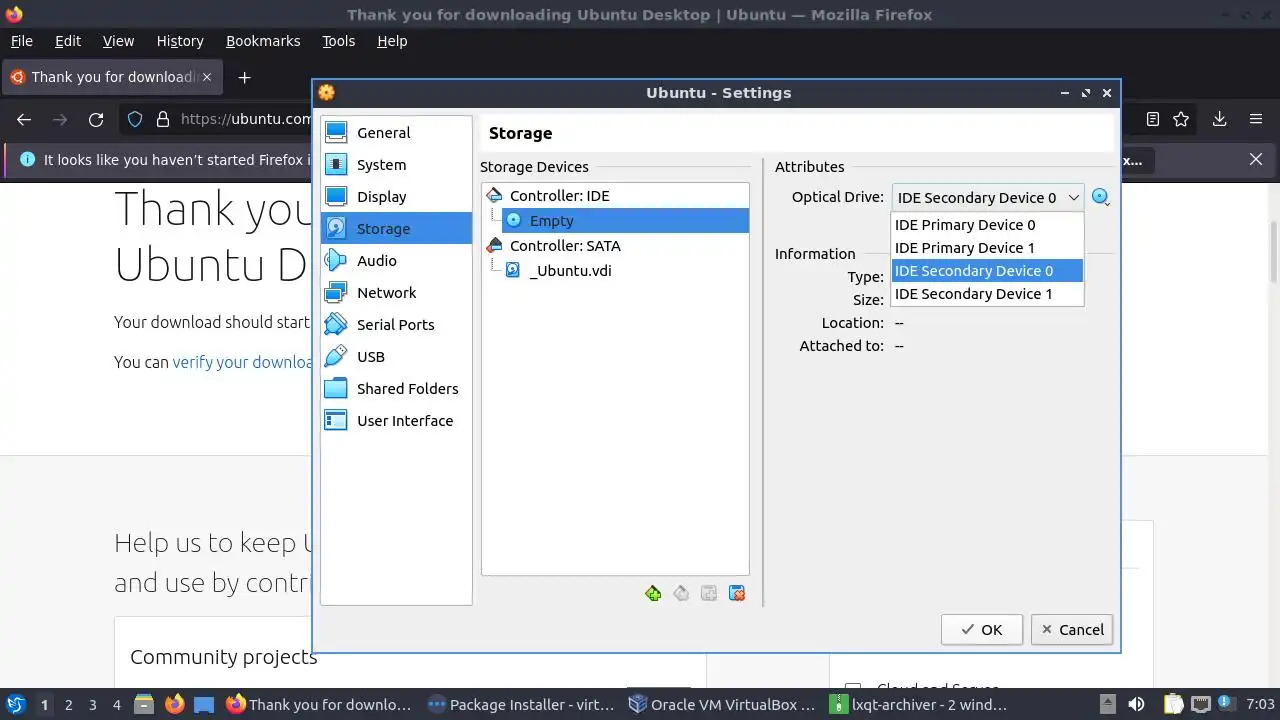
Task: Go back in Firefox
Action: [x=24, y=120]
